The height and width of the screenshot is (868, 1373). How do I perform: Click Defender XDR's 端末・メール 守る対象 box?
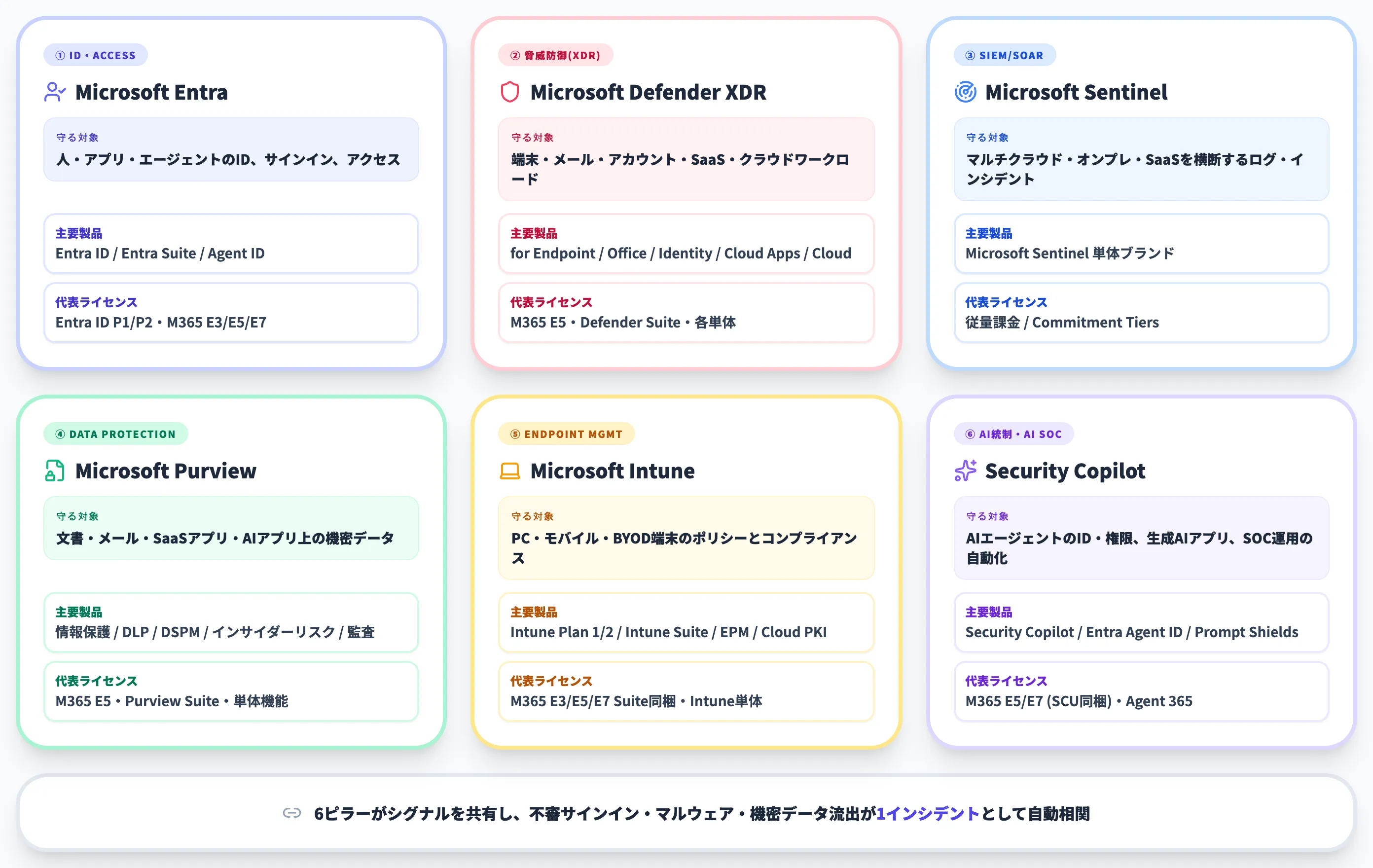pos(686,159)
